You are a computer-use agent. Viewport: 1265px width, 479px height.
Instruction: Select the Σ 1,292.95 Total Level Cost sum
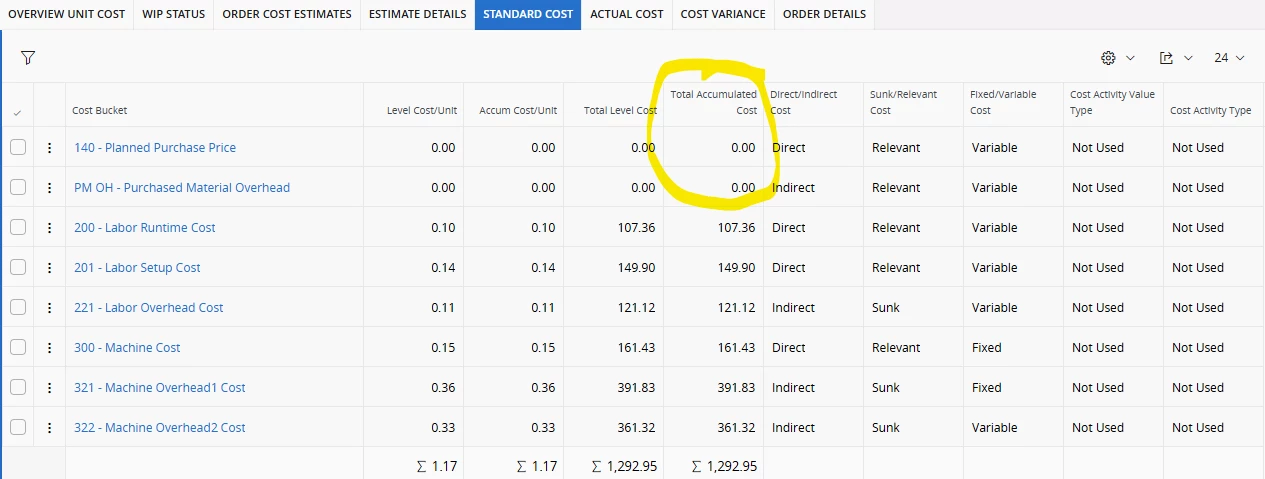pos(624,466)
